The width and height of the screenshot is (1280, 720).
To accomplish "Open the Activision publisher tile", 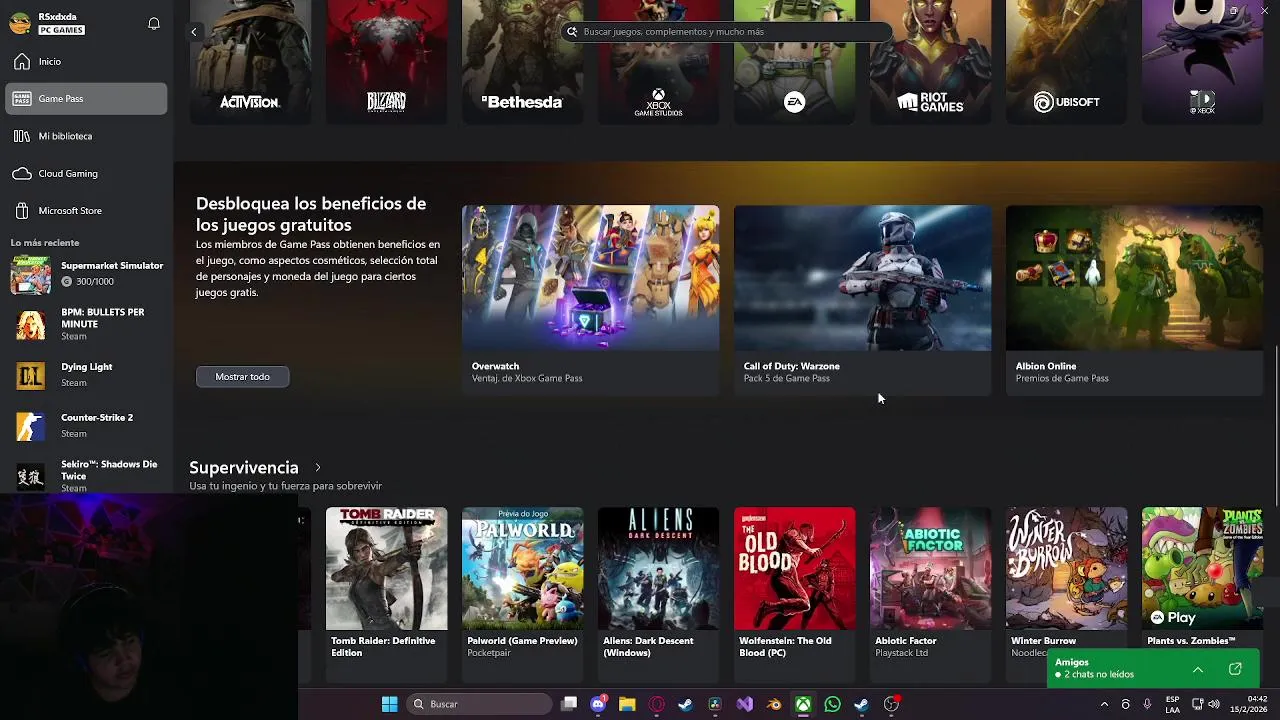I will [x=250, y=62].
